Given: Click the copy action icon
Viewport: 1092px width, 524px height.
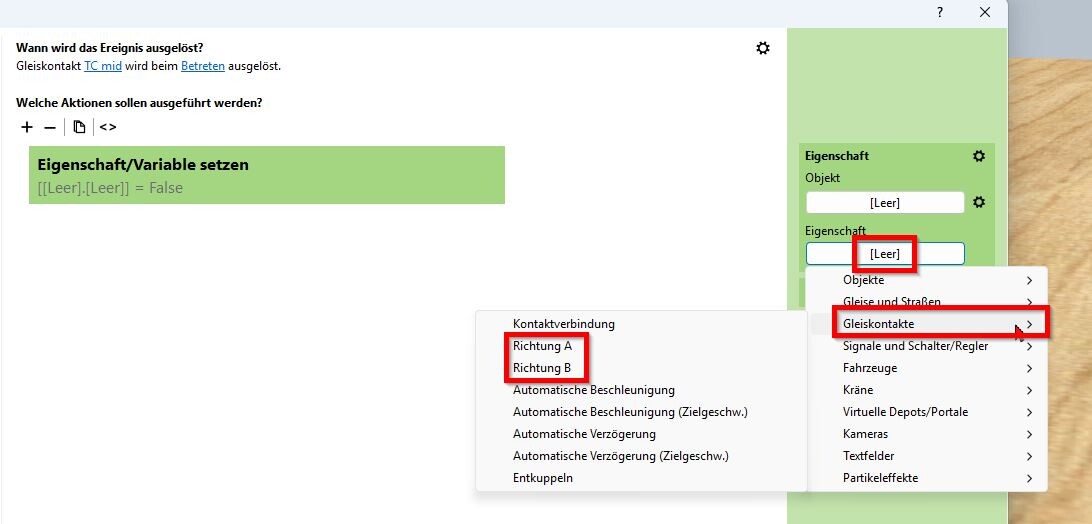Looking at the screenshot, I should click(79, 127).
